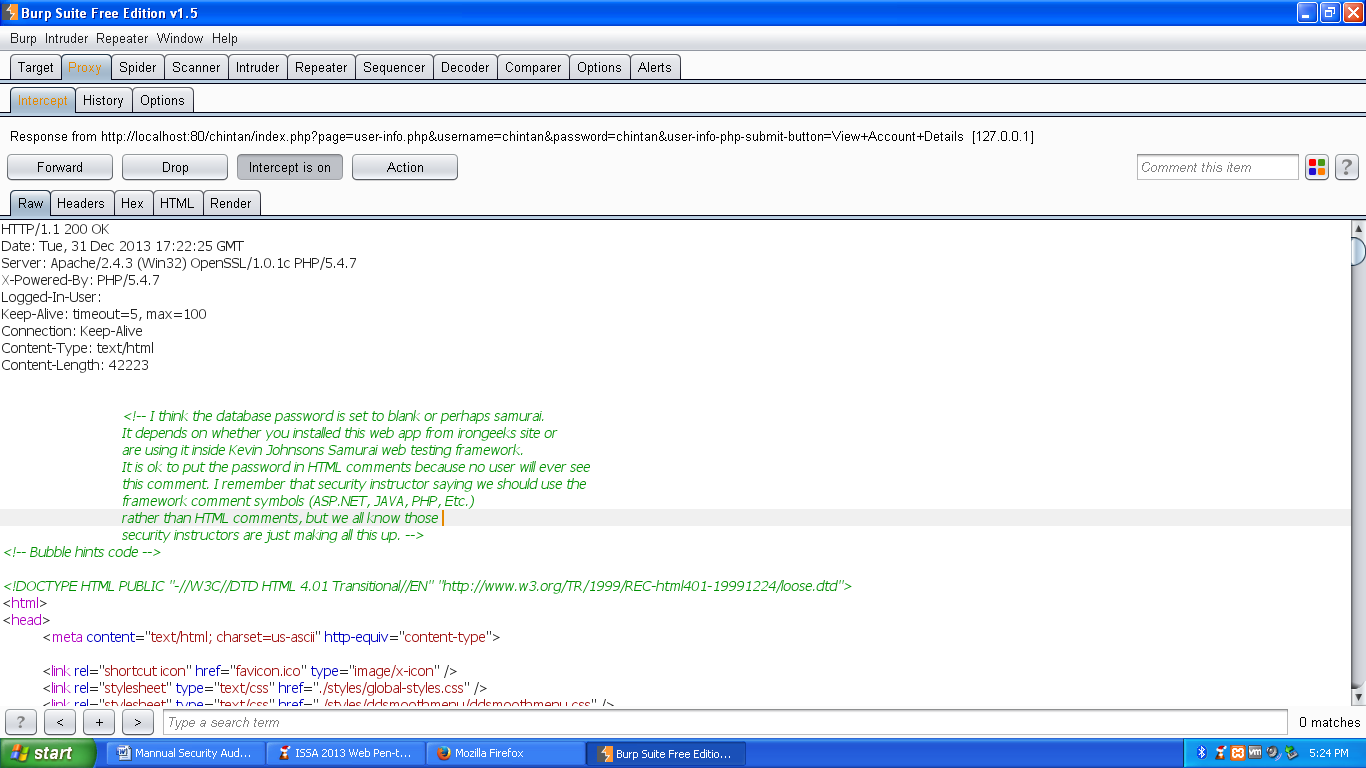Click the scrollbar up arrow
Viewport: 1366px width, 768px height.
[1358, 228]
